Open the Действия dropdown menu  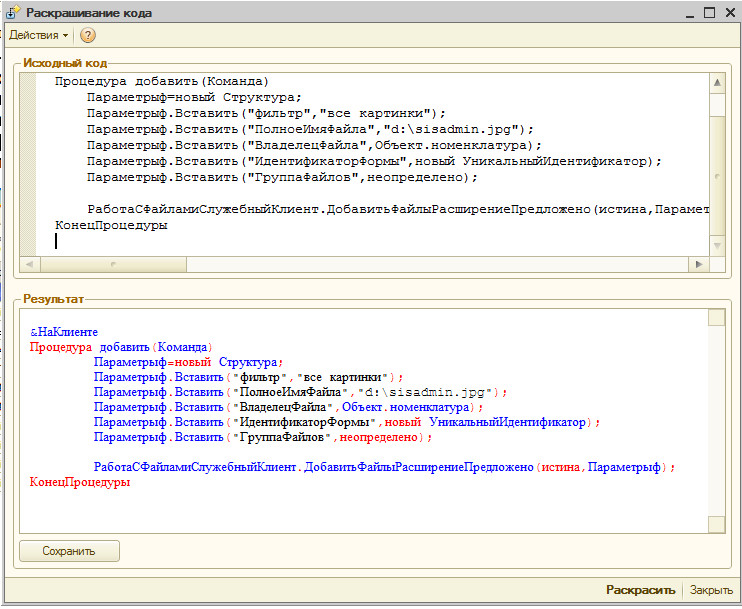(39, 35)
